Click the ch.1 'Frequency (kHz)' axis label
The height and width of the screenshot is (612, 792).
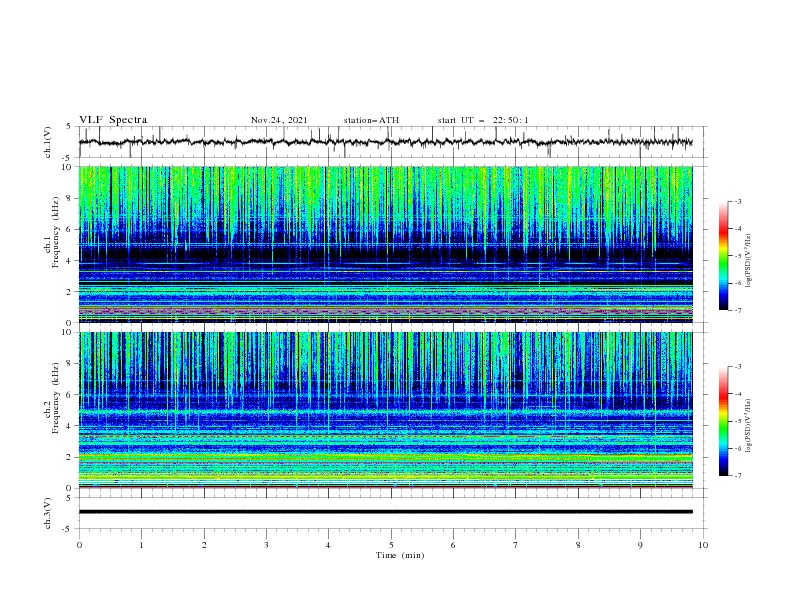(56, 233)
